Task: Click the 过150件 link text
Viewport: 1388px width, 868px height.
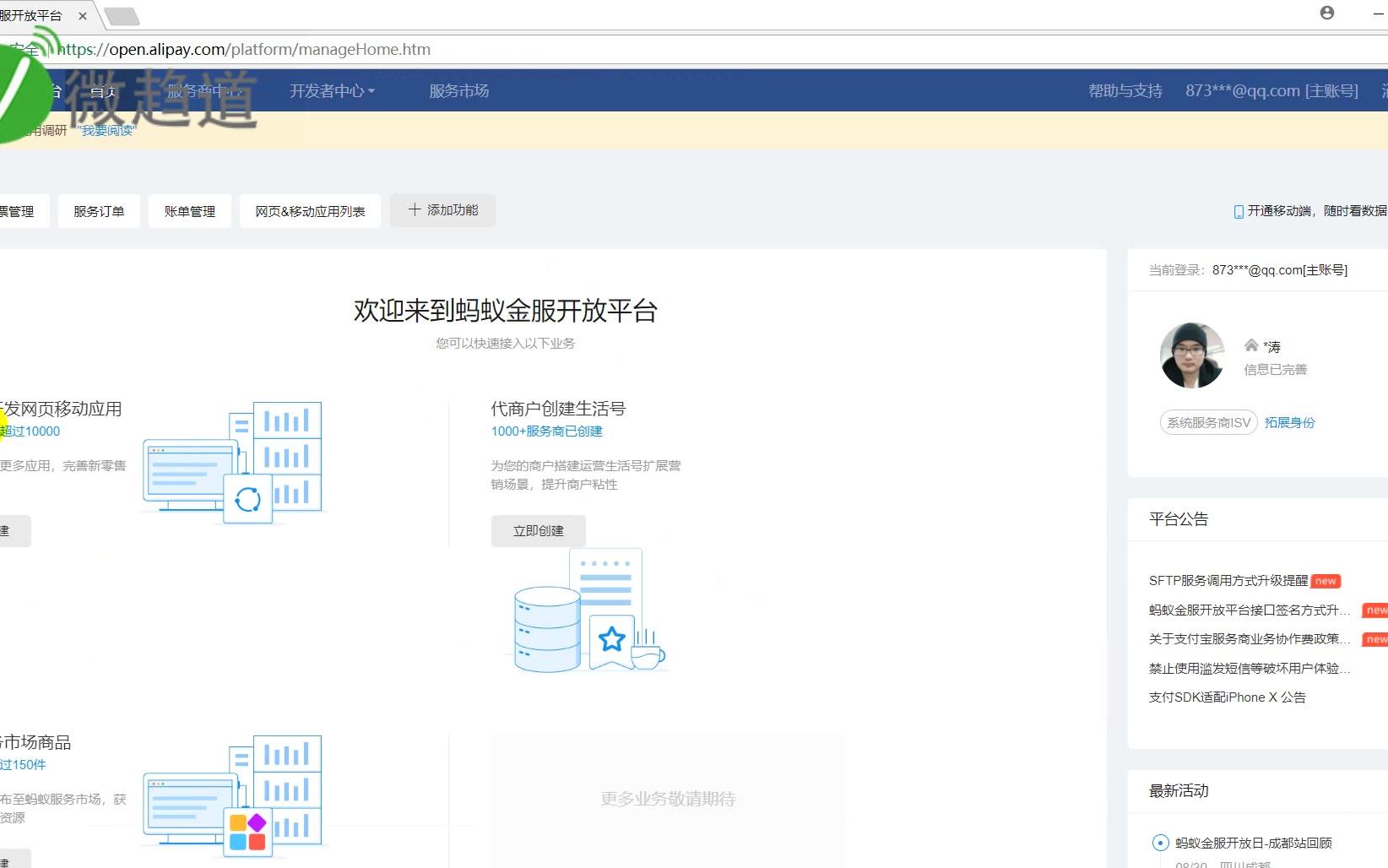Action: (23, 765)
